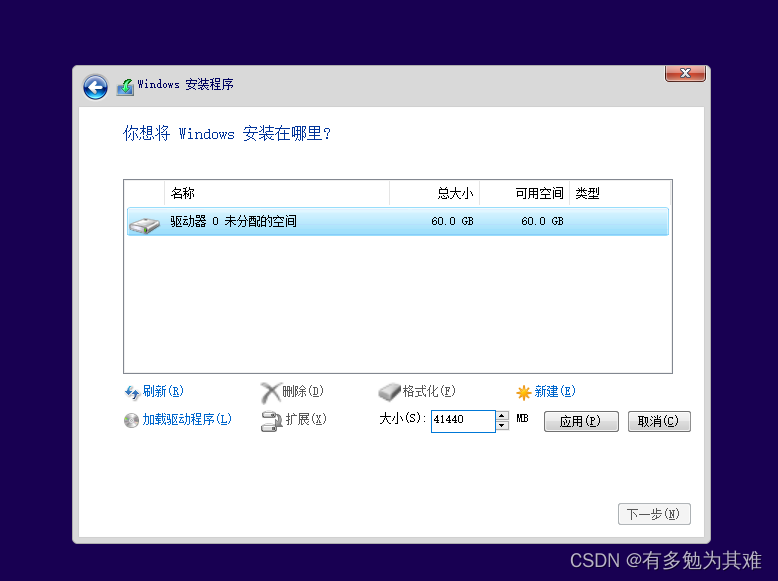The image size is (778, 581).
Task: Click the 60.0 GB free space cell
Action: [x=542, y=221]
